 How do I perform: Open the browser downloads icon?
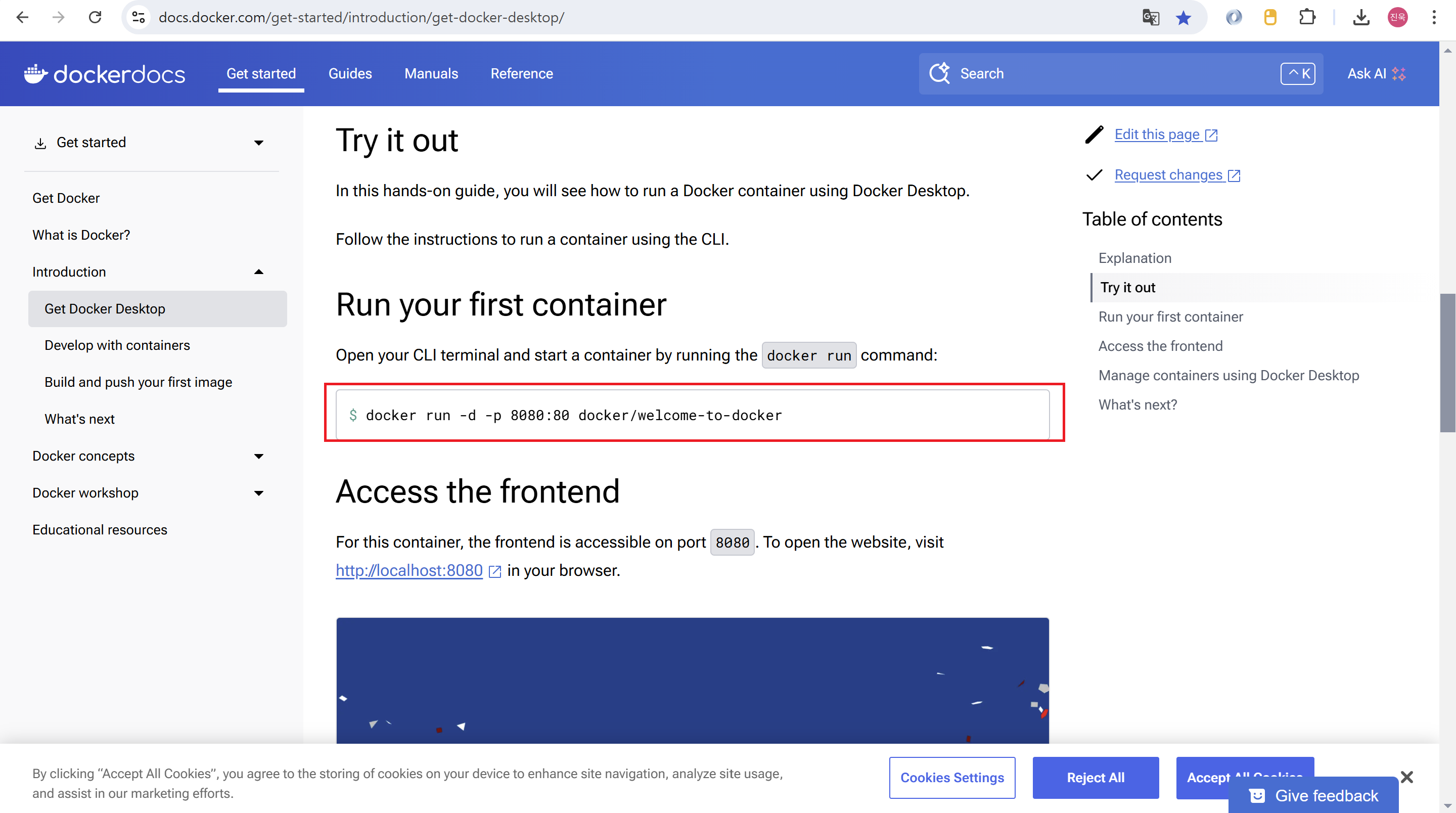click(1361, 18)
